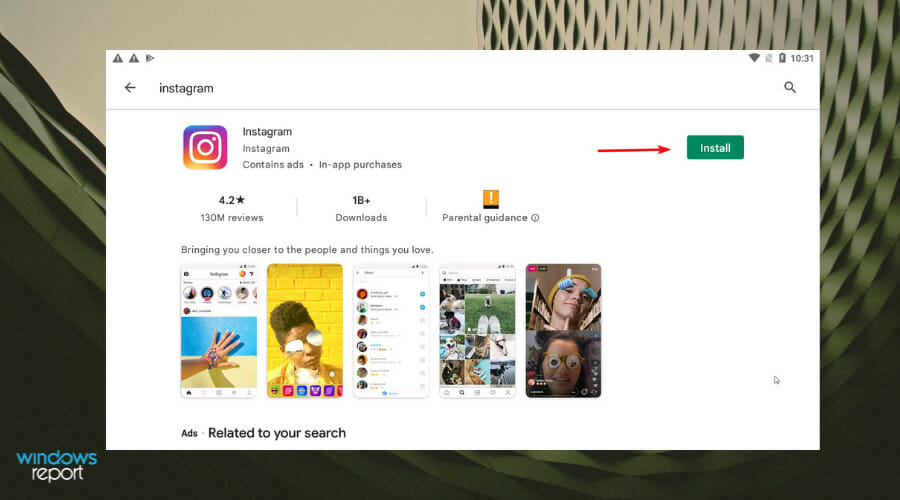Click the second warning triangle status icon
The height and width of the screenshot is (500, 900).
pyautogui.click(x=134, y=58)
